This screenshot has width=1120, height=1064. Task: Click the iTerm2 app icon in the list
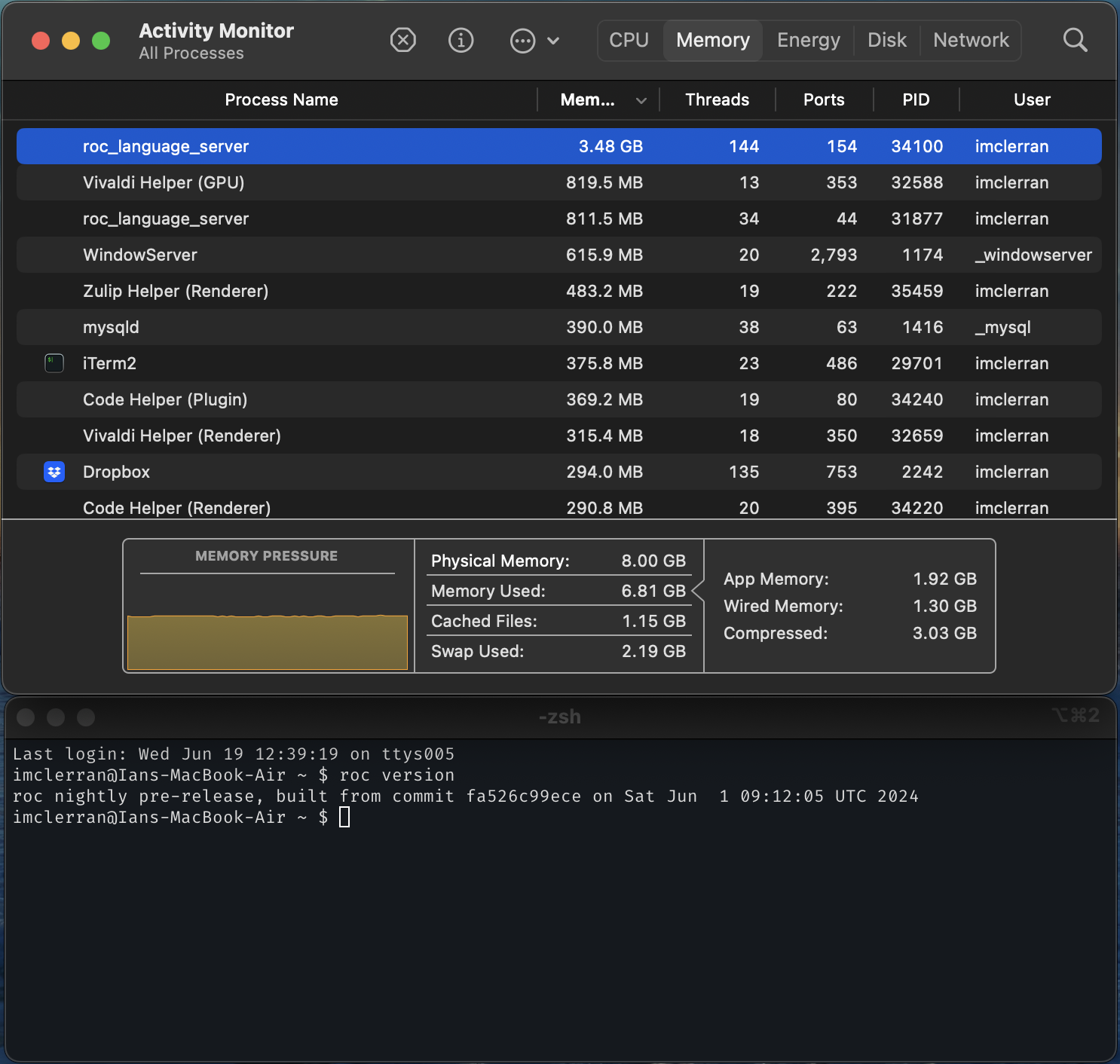[54, 363]
